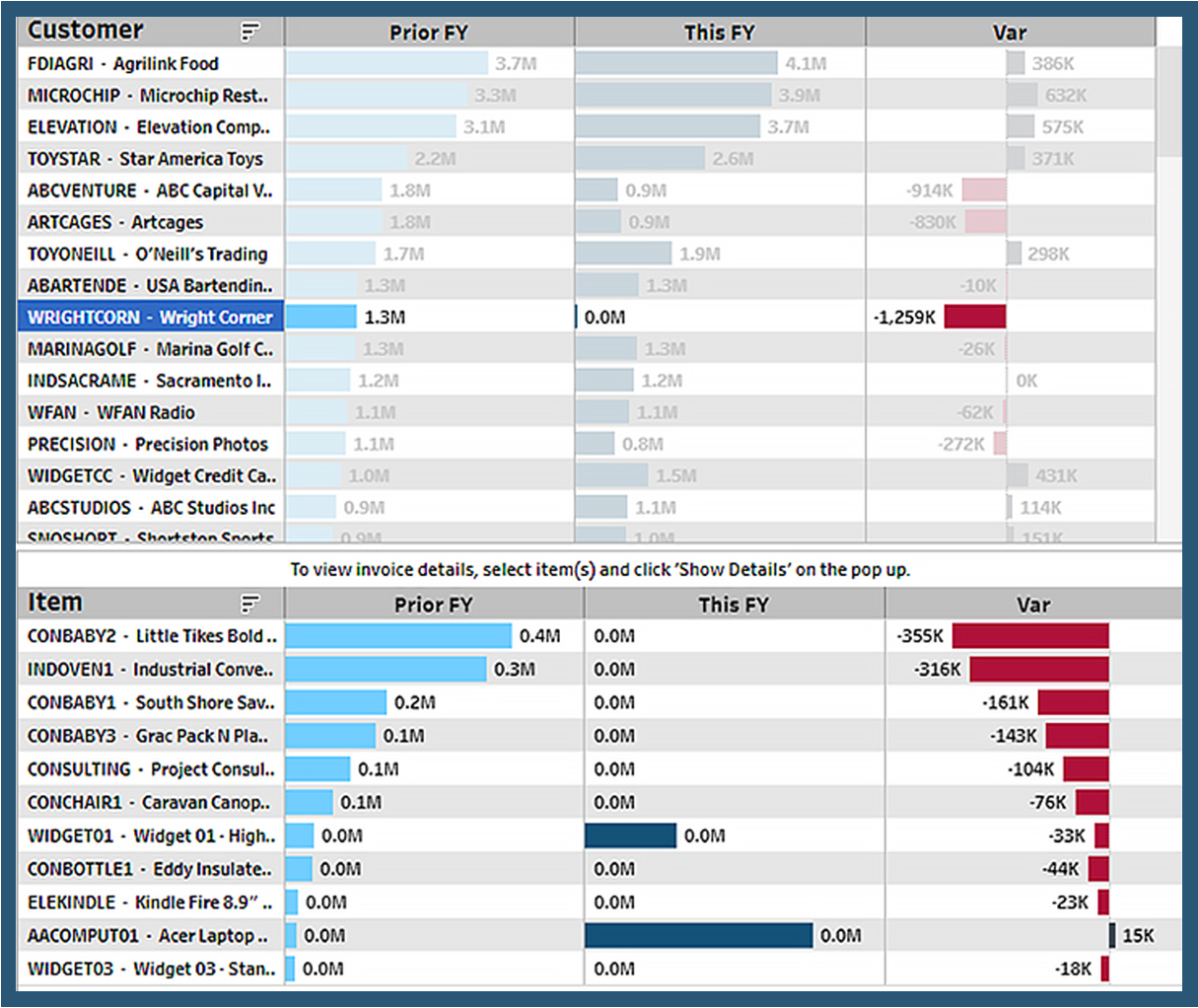This screenshot has width=1198, height=1008.
Task: Select FDIAGRI - Agrilink Food customer
Action: point(123,63)
